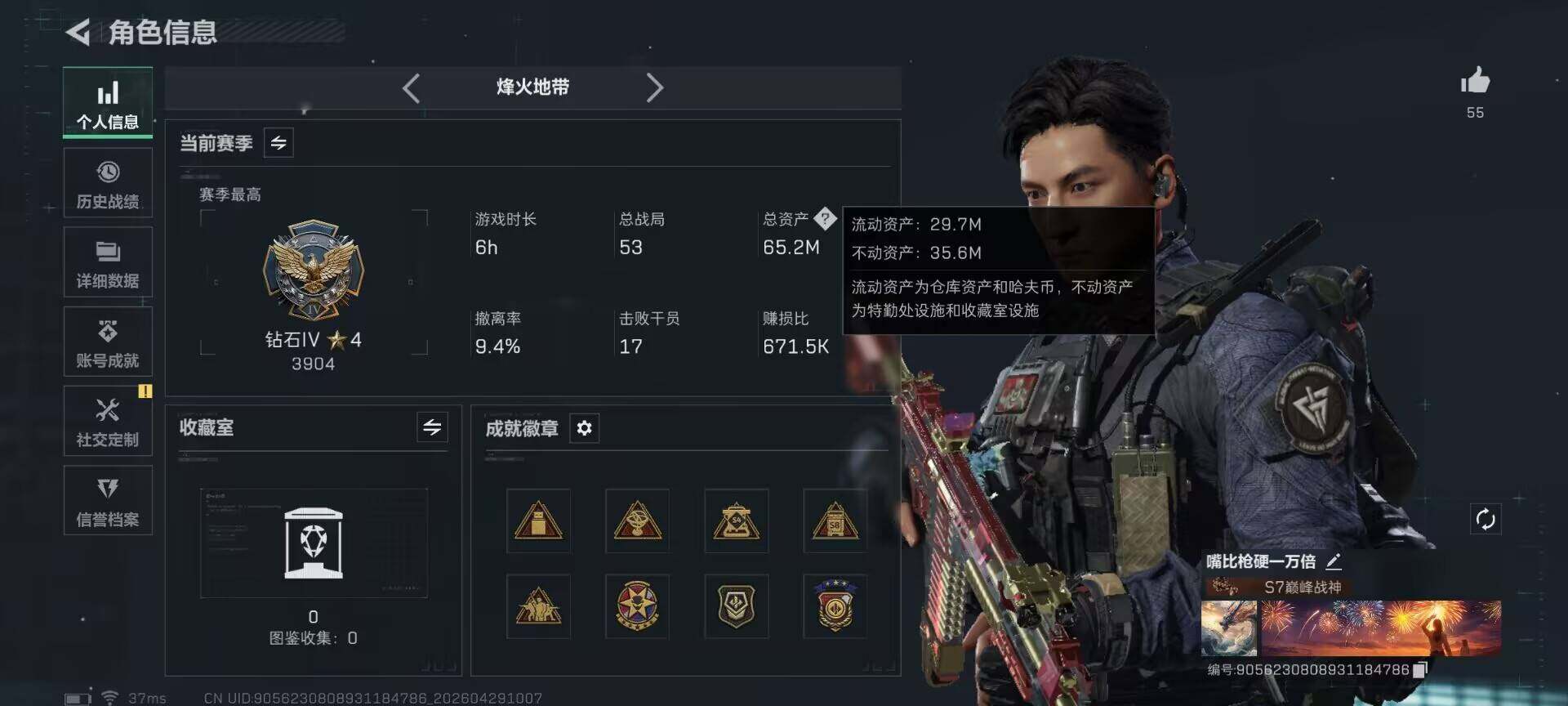This screenshot has height=706, width=1568.
Task: Open 成就徽章 gear settings
Action: (584, 428)
